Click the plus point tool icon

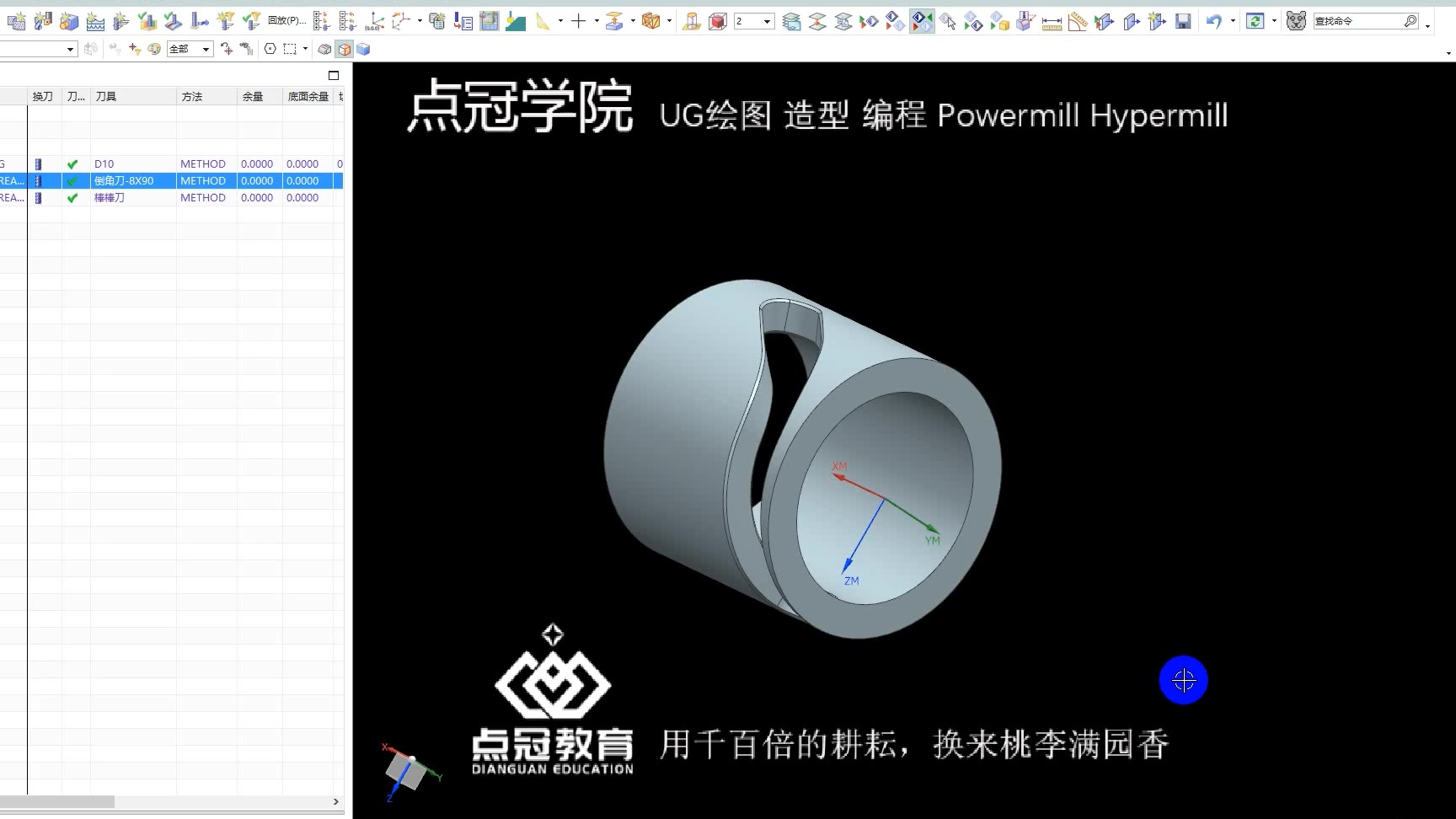pyautogui.click(x=579, y=21)
